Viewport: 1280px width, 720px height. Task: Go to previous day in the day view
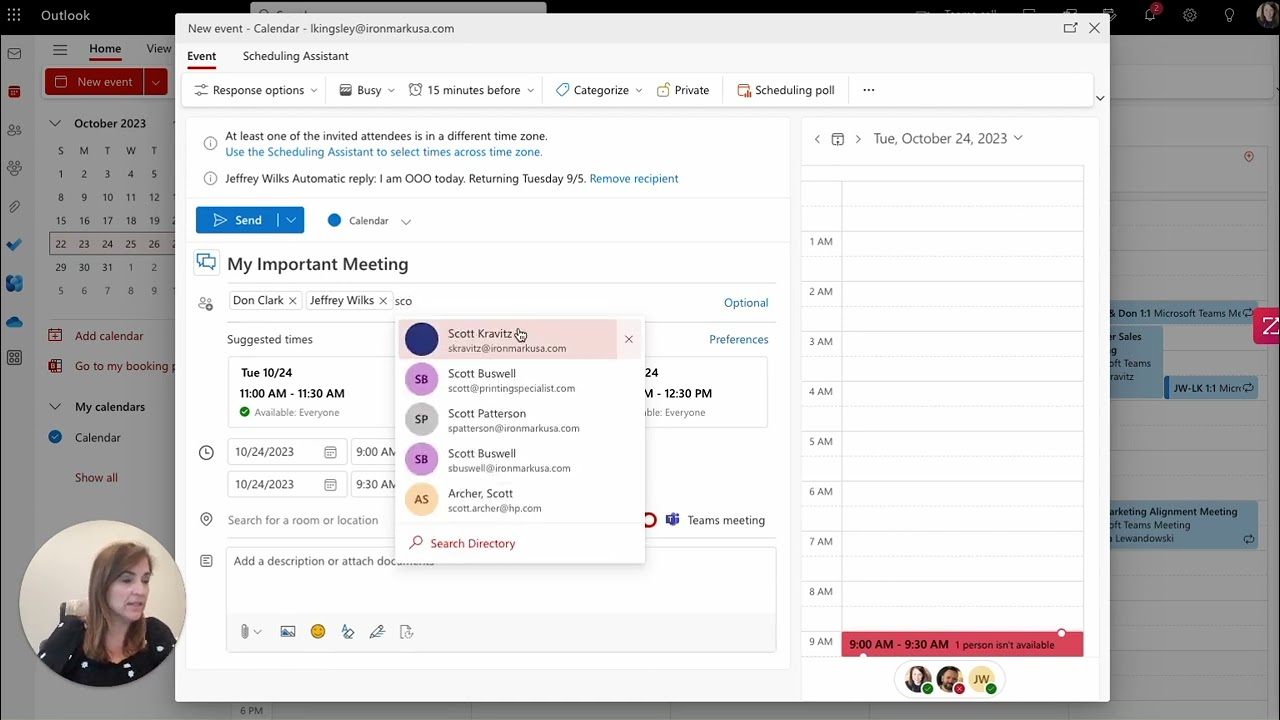pos(817,139)
